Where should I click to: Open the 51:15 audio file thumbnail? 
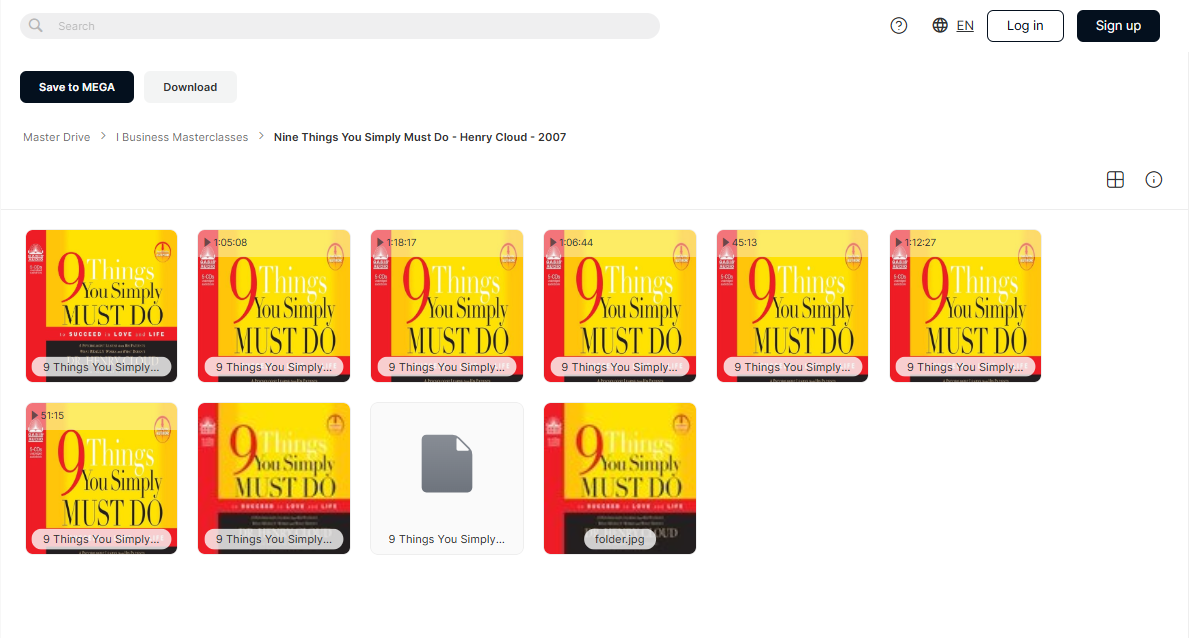coord(102,478)
